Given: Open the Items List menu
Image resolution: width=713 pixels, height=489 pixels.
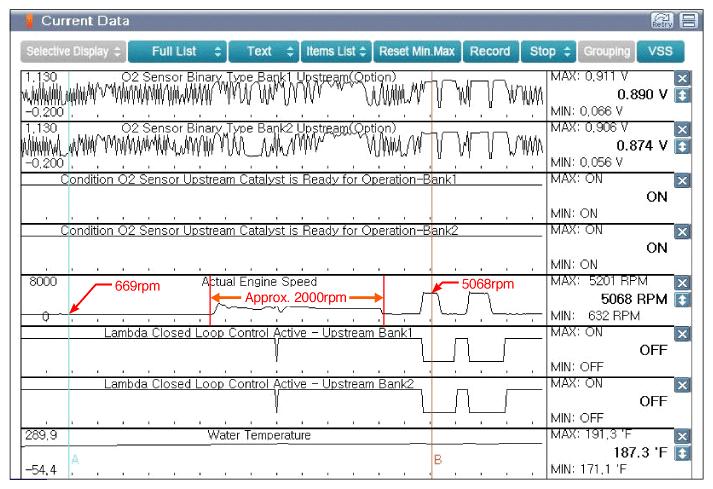Looking at the screenshot, I should 336,51.
